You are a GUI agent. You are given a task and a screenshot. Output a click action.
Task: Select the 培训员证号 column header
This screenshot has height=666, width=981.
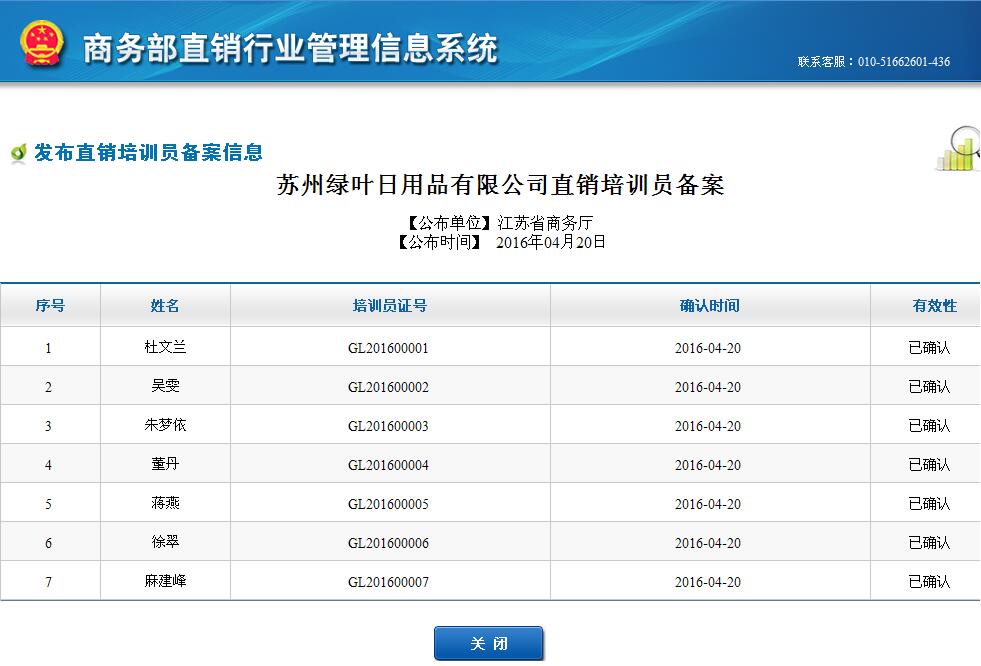(x=389, y=306)
